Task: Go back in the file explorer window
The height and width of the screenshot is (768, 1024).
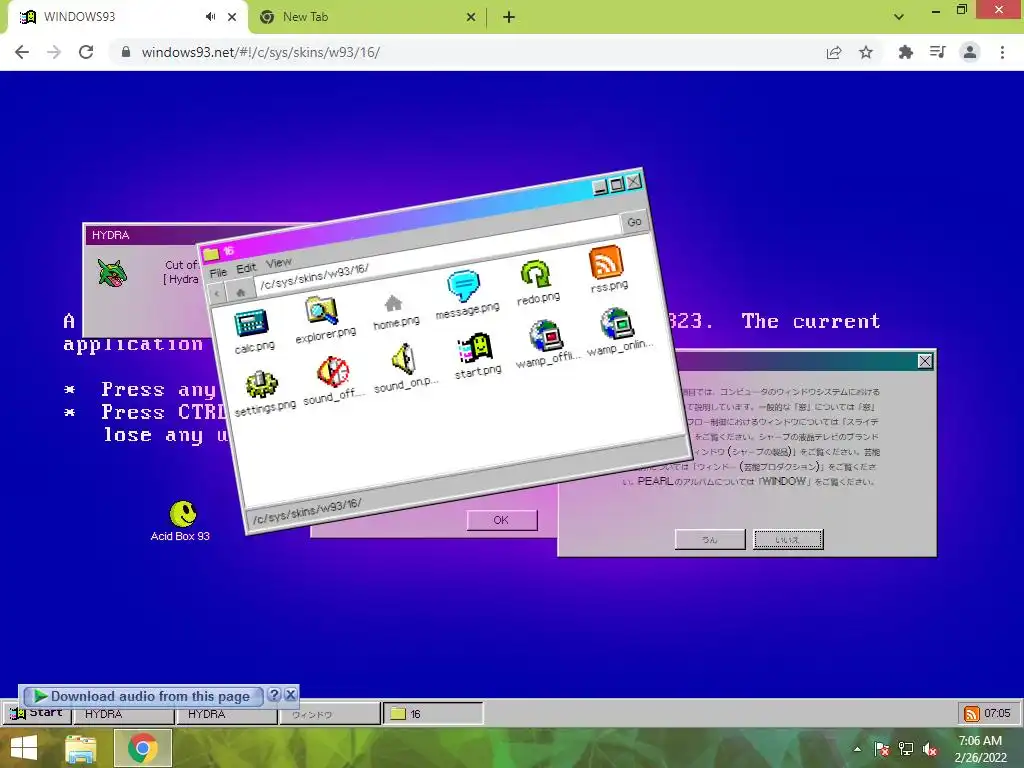Action: click(x=217, y=295)
